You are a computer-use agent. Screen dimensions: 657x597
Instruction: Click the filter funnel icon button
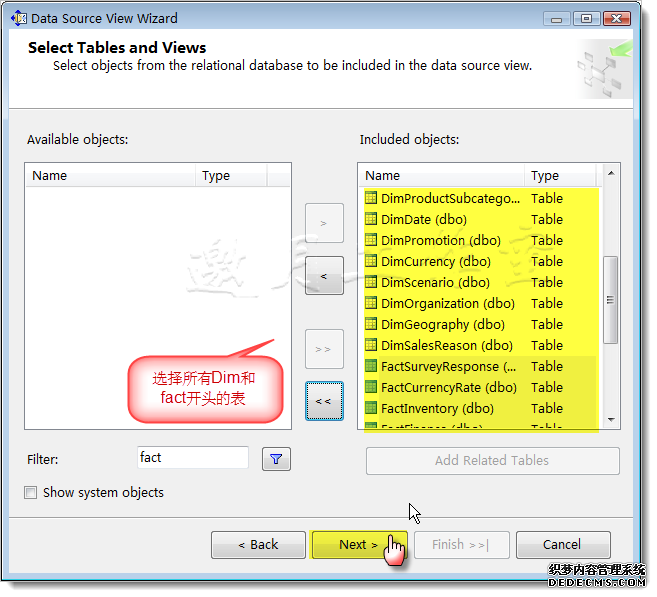click(x=276, y=459)
